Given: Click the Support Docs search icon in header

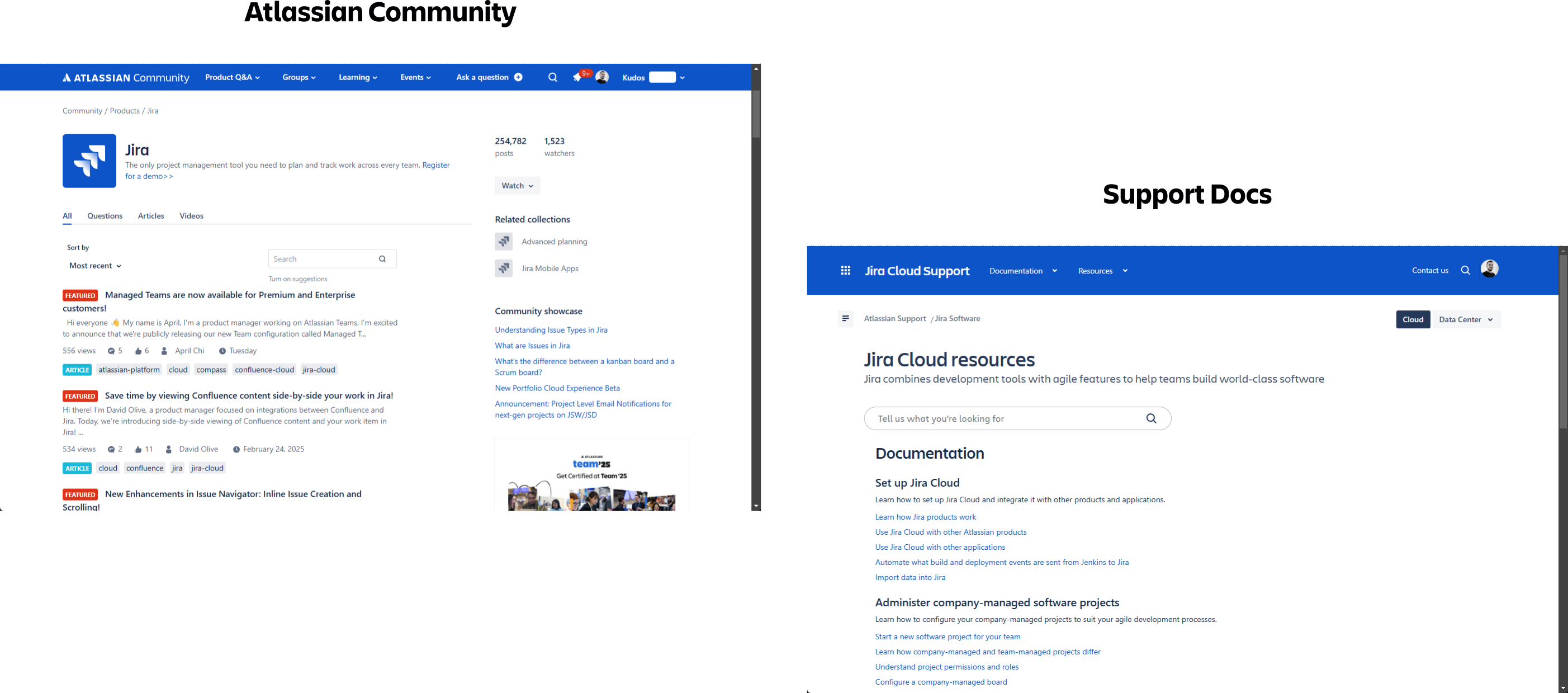Looking at the screenshot, I should coord(1465,270).
